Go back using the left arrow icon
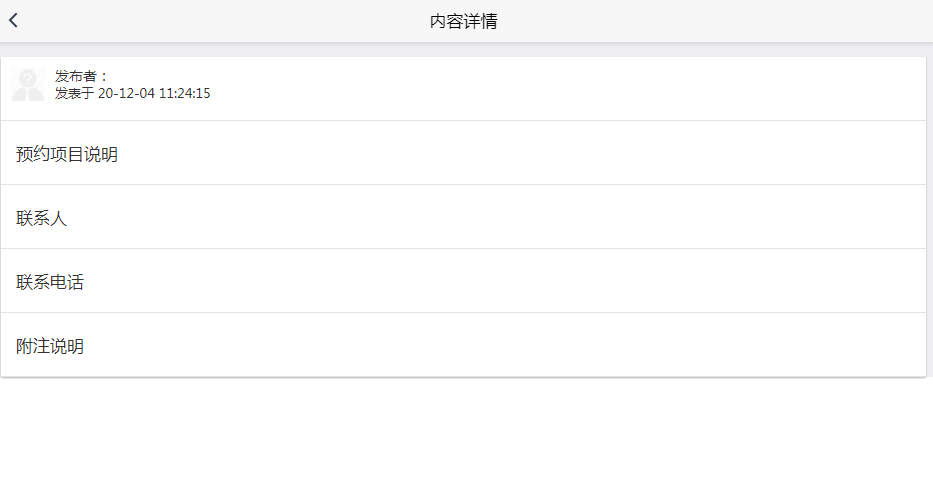Viewport: 933px width, 486px height. [x=13, y=20]
